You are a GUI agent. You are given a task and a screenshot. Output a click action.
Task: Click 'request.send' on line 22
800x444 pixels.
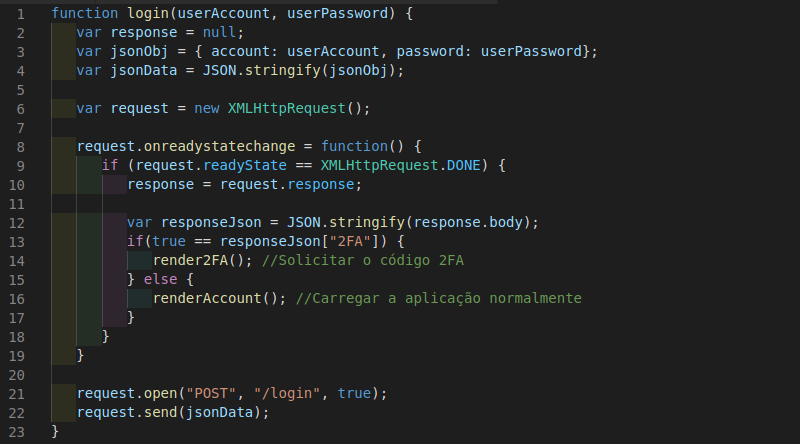click(127, 412)
